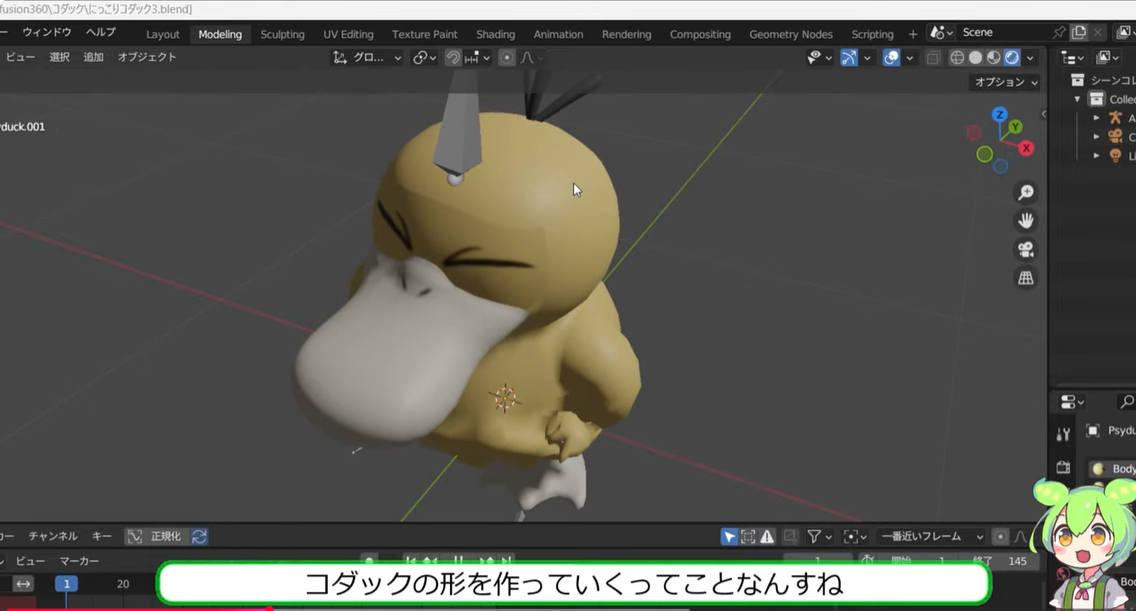The height and width of the screenshot is (611, 1136).
Task: Open the 一番近いフレーム snap dropdown
Action: (930, 536)
